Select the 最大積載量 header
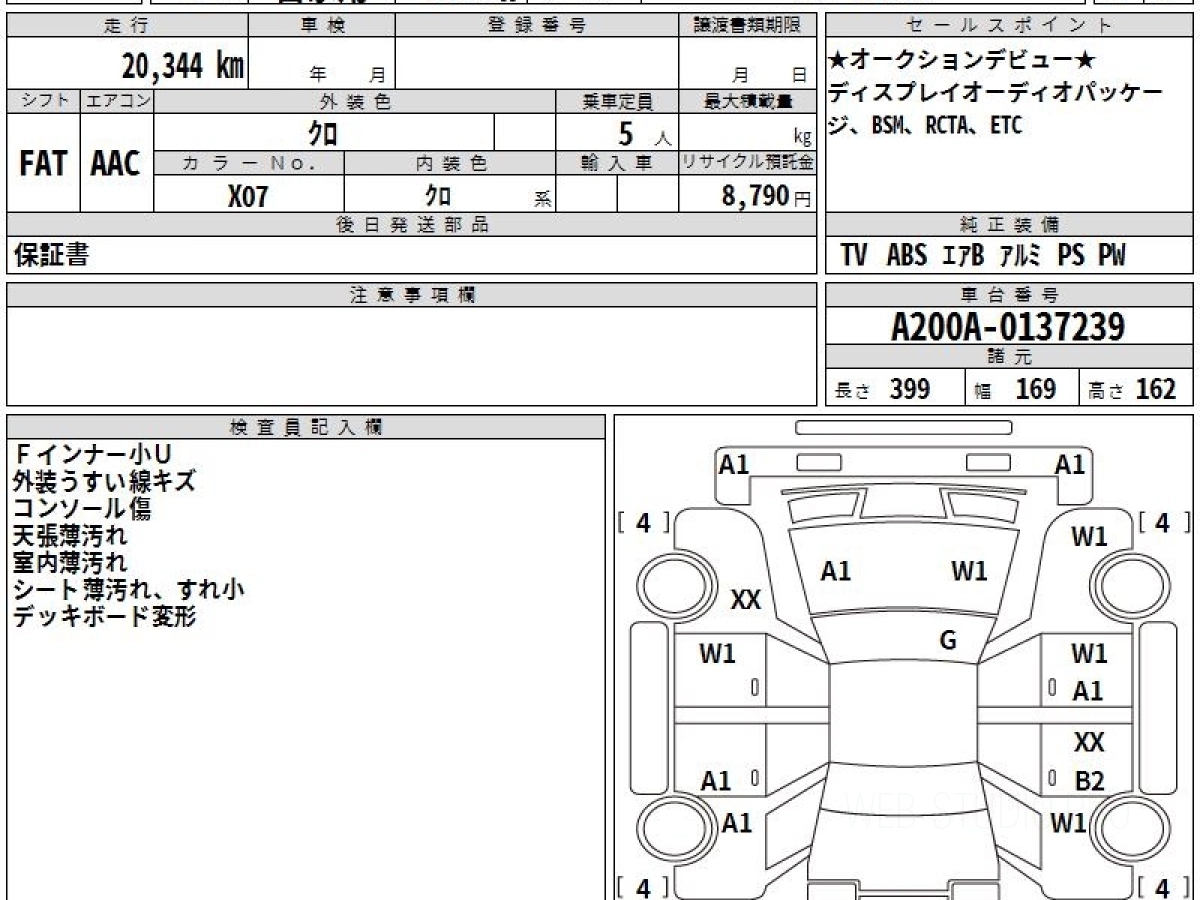Viewport: 1200px width, 900px height. [x=747, y=101]
